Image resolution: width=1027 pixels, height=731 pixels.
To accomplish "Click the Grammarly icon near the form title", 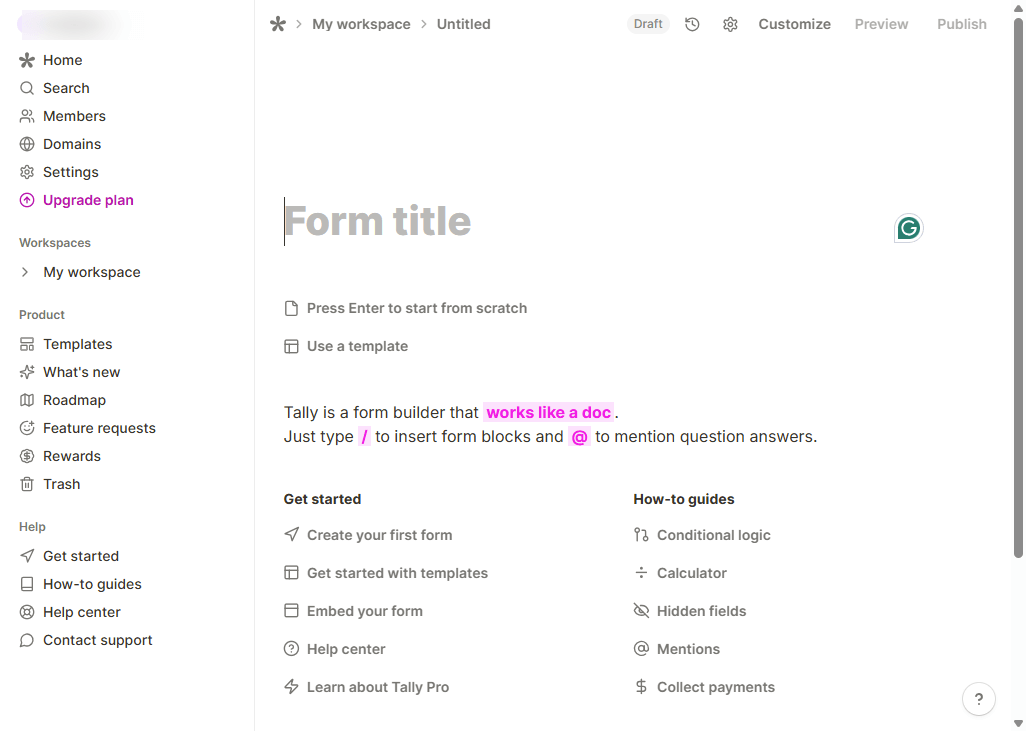I will 908,228.
